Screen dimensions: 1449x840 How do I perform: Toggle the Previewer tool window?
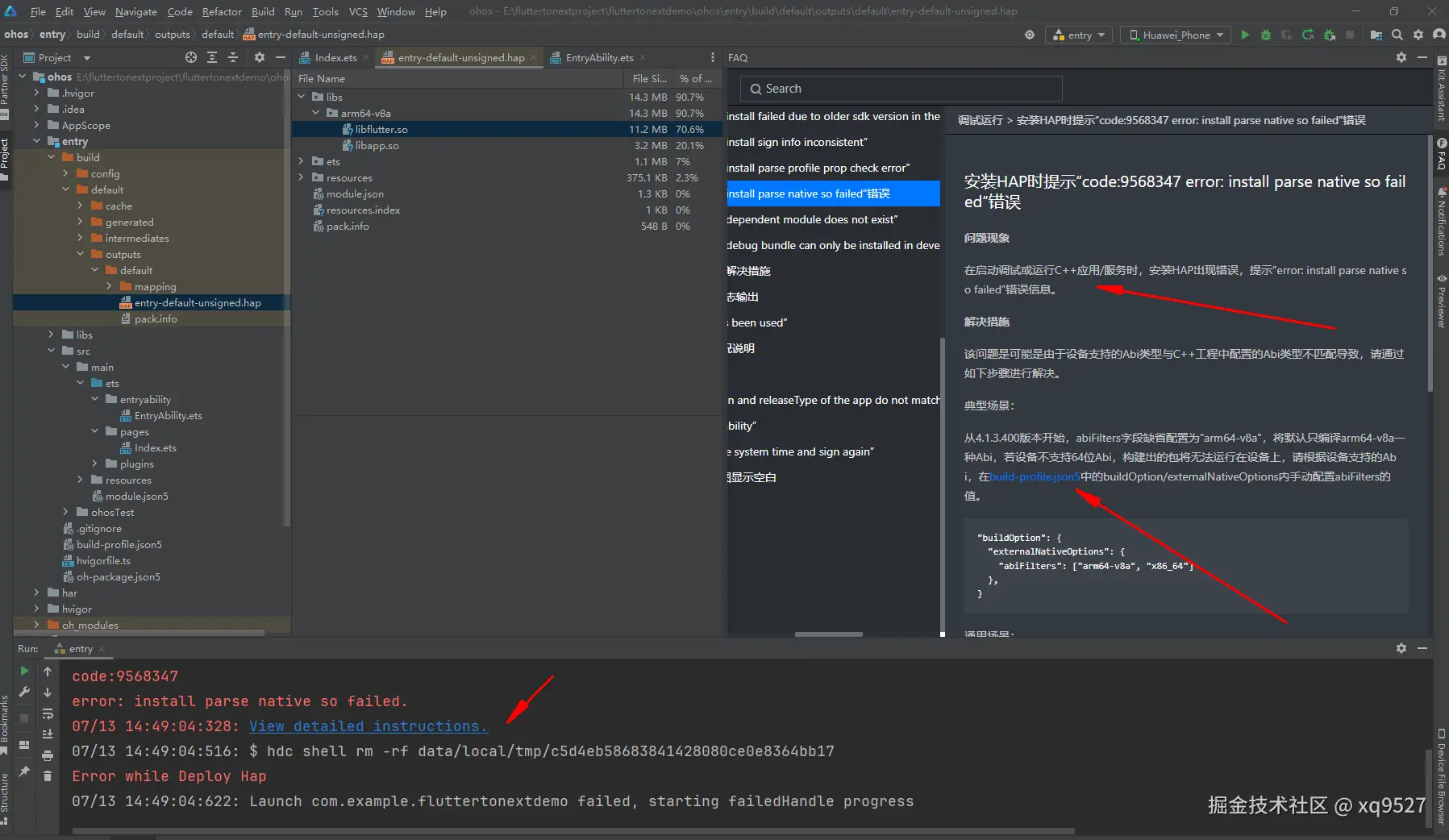1442,301
